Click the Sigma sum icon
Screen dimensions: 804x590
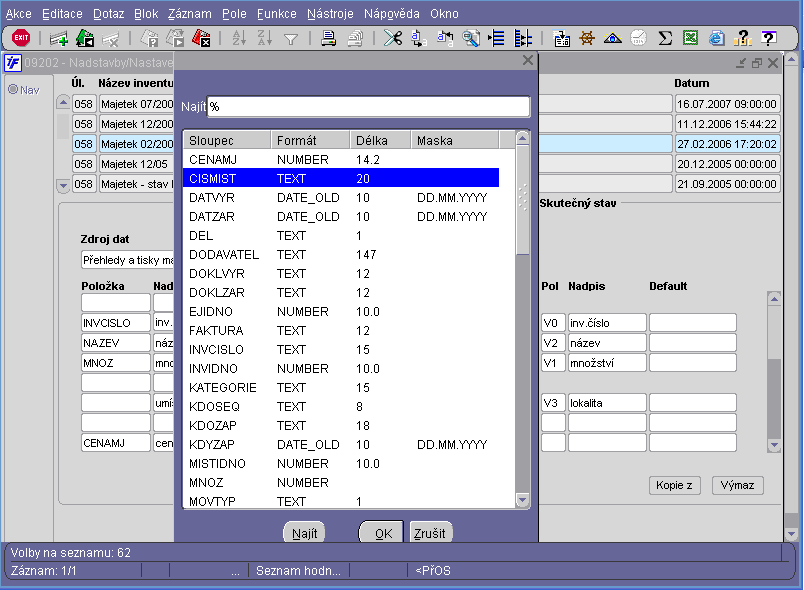point(664,38)
